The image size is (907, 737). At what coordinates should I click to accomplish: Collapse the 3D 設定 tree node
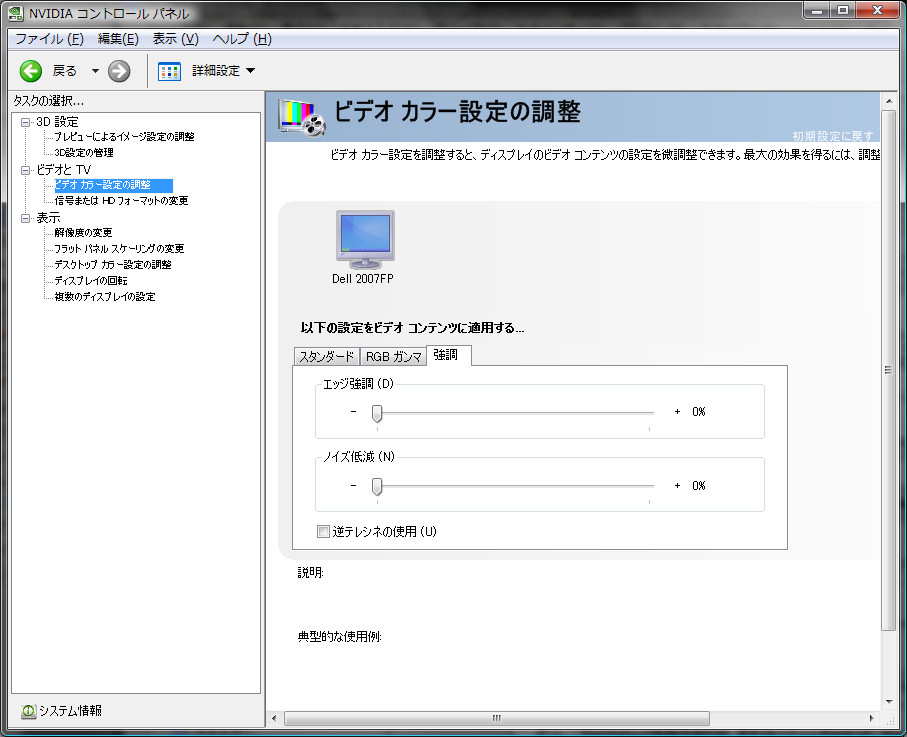(25, 122)
